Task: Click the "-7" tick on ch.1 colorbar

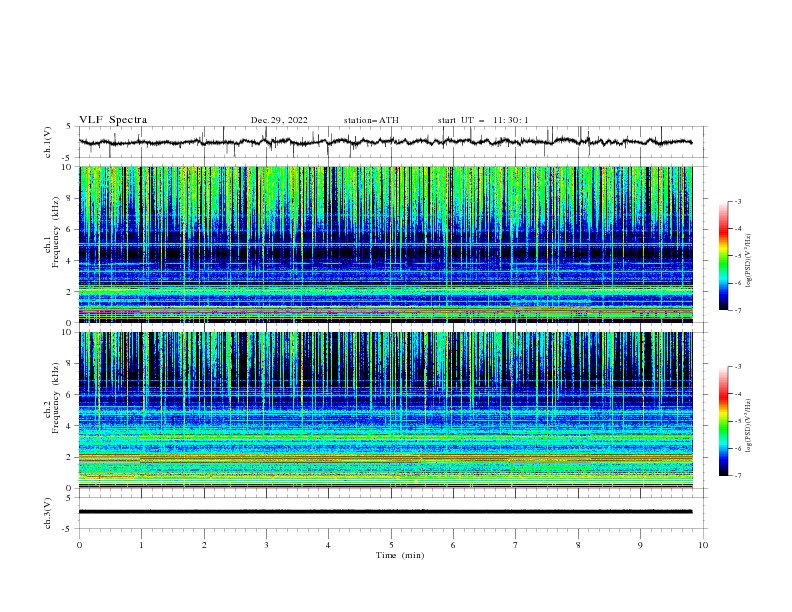Action: pyautogui.click(x=737, y=310)
